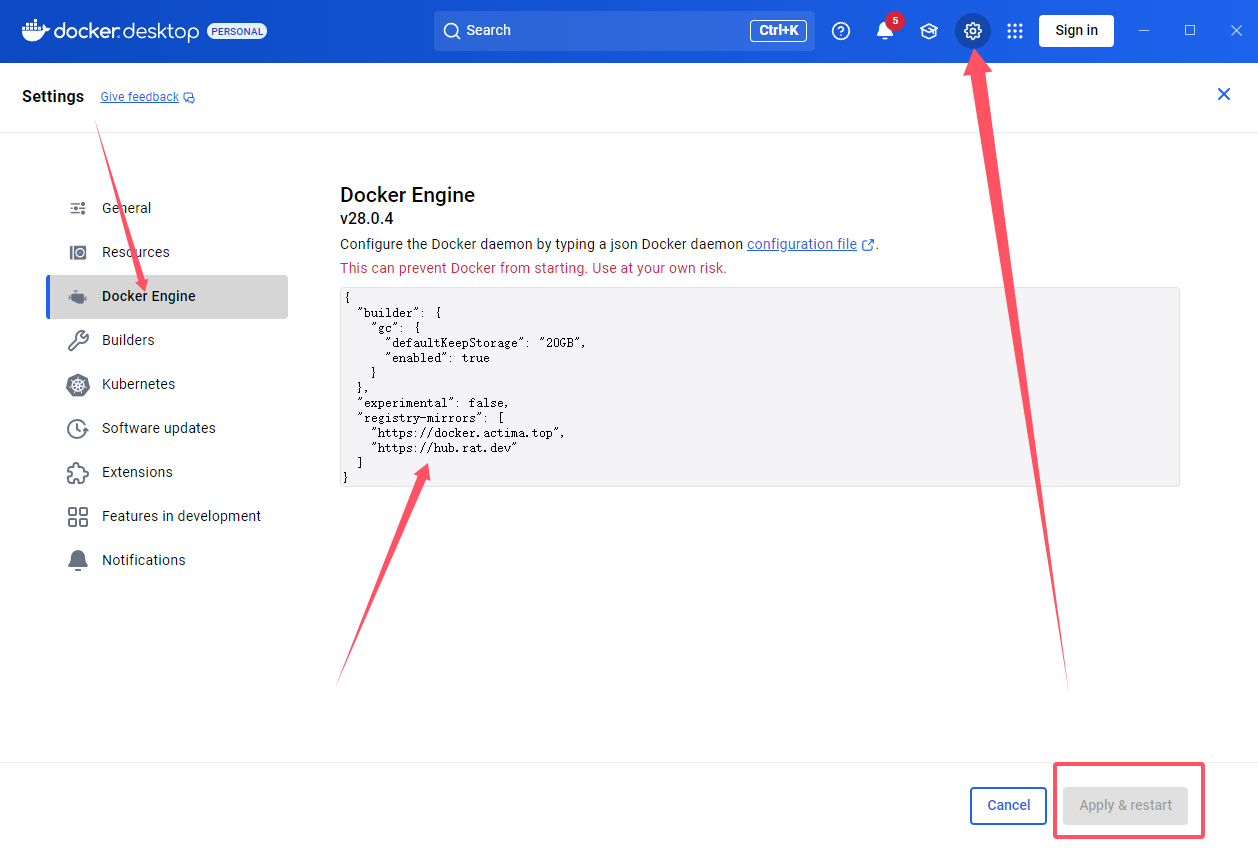Click the PERSONAL plan badge
1258x848 pixels.
pos(237,32)
